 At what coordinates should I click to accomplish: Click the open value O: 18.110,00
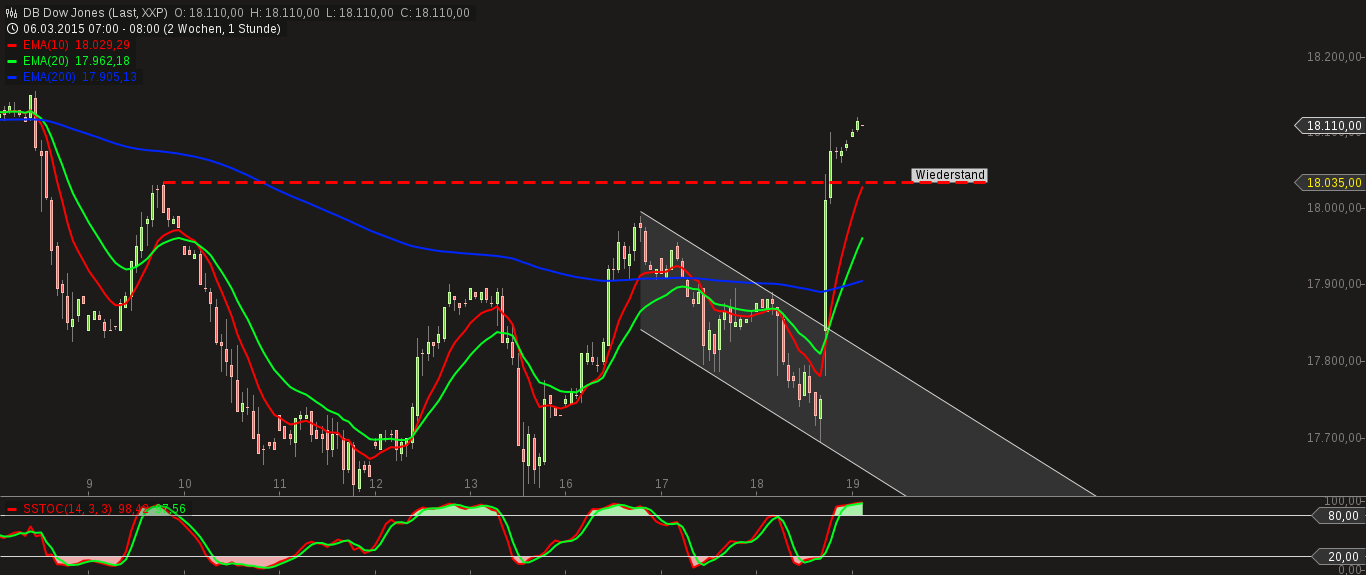[x=209, y=13]
